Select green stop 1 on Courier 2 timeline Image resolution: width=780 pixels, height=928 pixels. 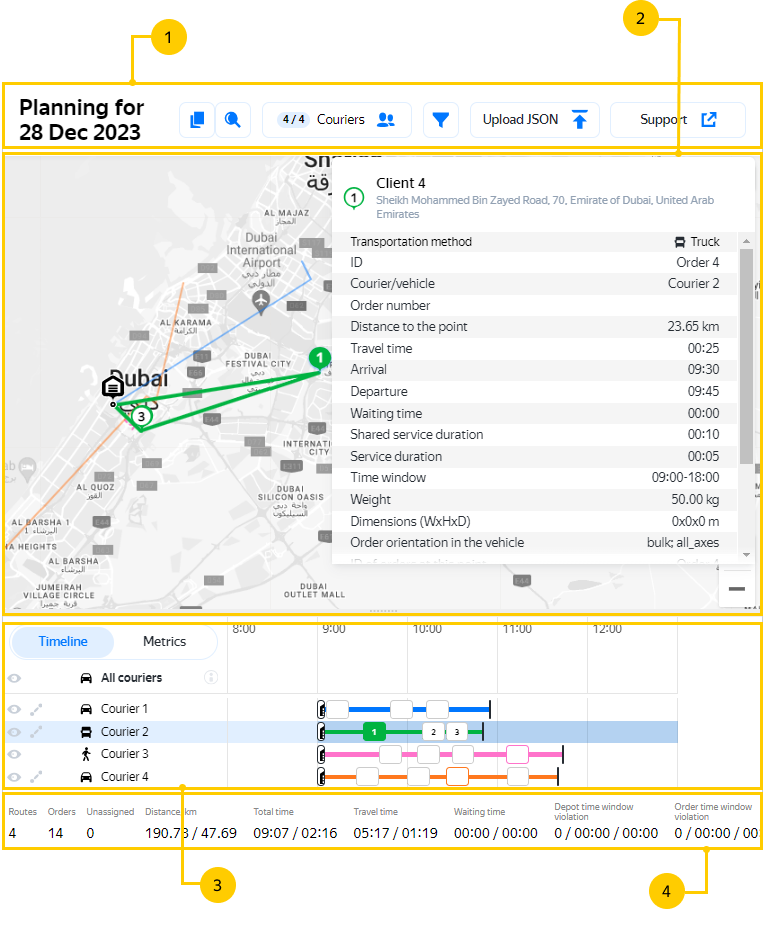click(x=374, y=732)
